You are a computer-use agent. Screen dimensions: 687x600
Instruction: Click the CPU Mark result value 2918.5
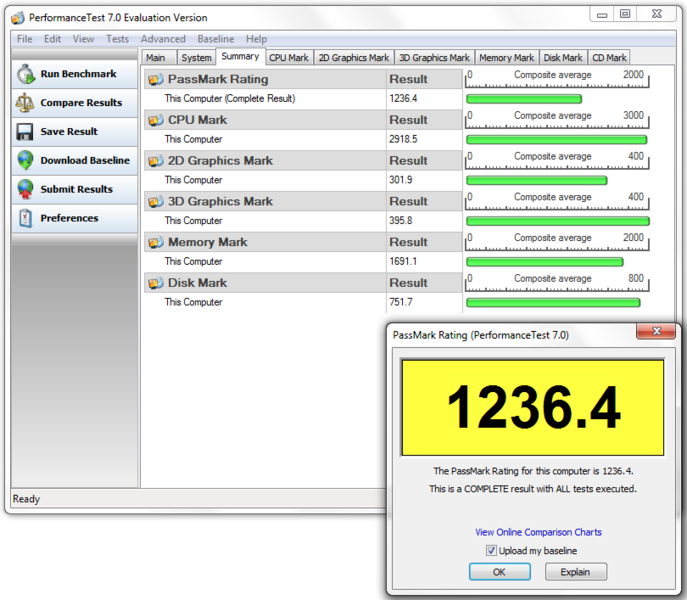point(403,139)
